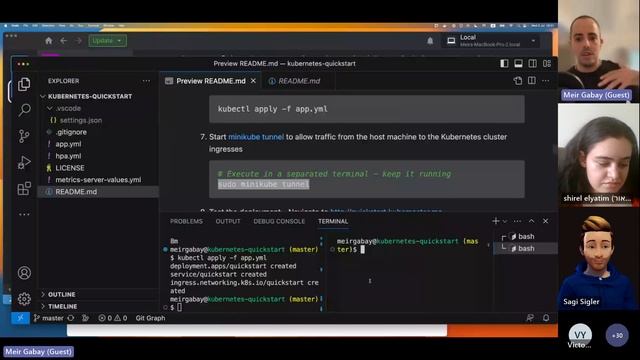Viewport: 640px width, 360px height.
Task: Open Accounts menu in activity bar
Action: click(24, 273)
